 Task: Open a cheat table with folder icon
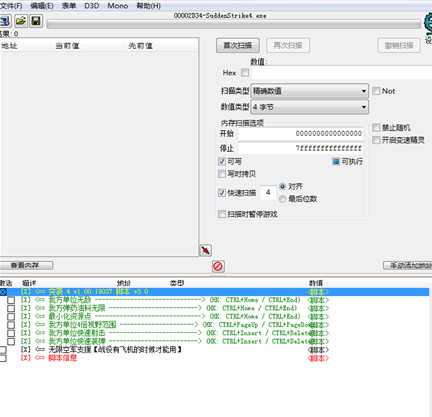21,21
